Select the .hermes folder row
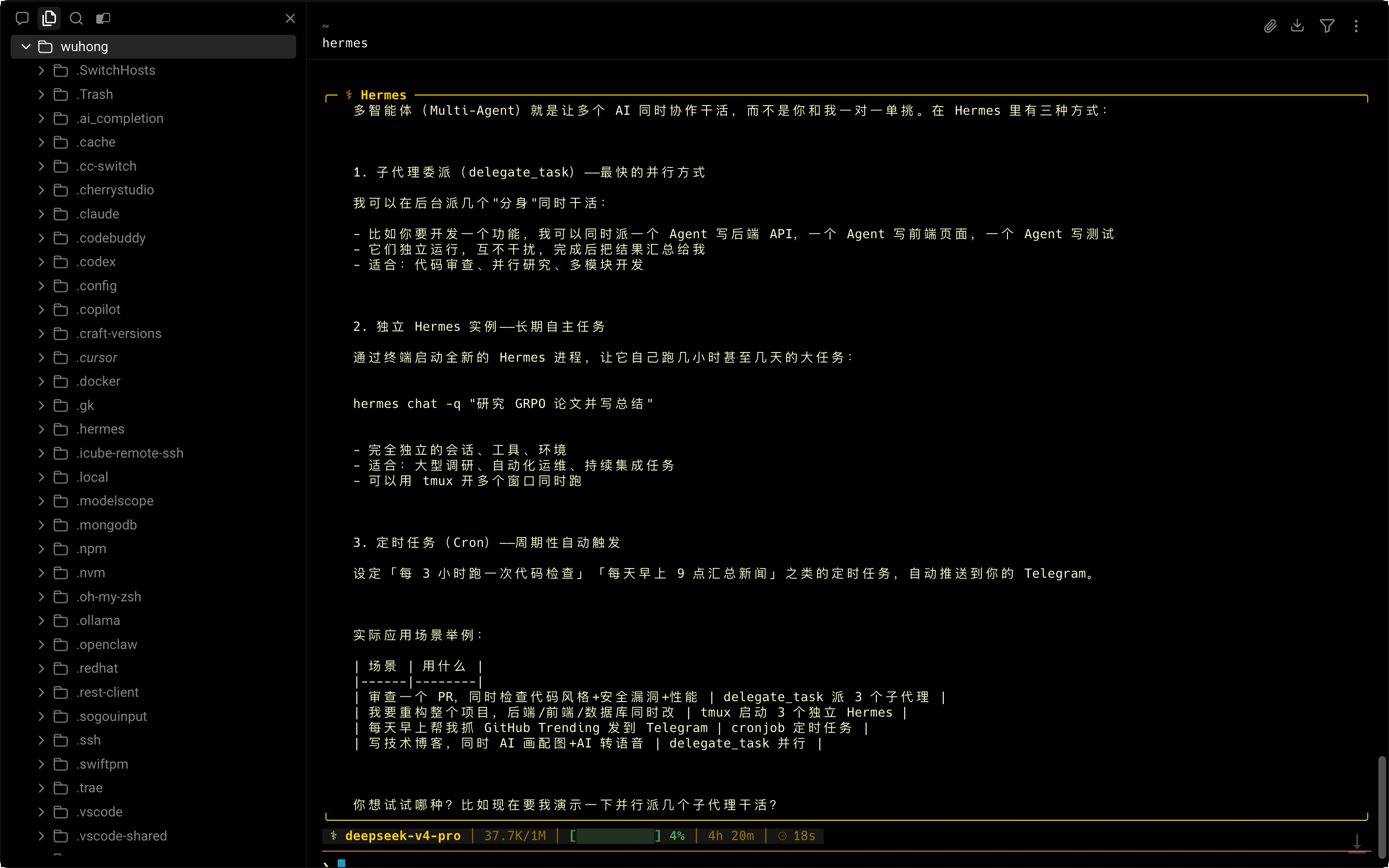The width and height of the screenshot is (1389, 868). tap(153, 429)
